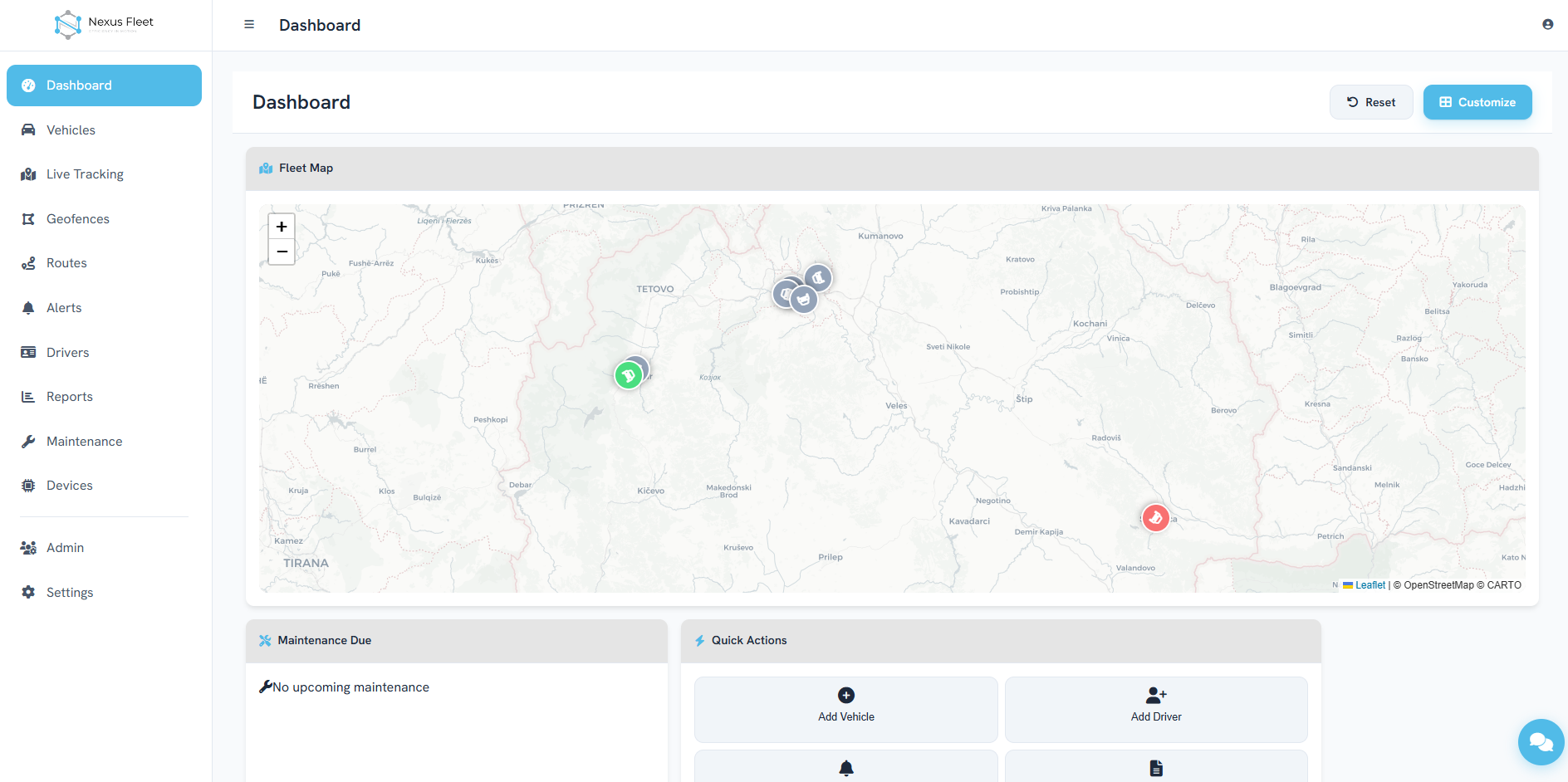
Task: Open Alerts in sidebar
Action: click(x=104, y=308)
